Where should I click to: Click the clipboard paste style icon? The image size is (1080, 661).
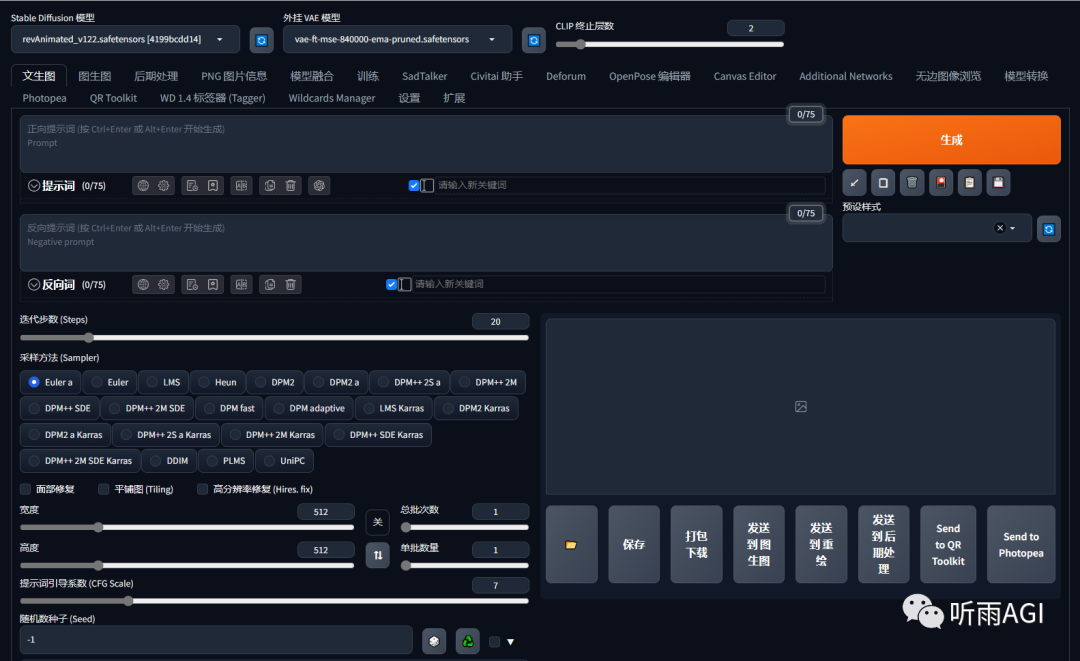coord(970,182)
